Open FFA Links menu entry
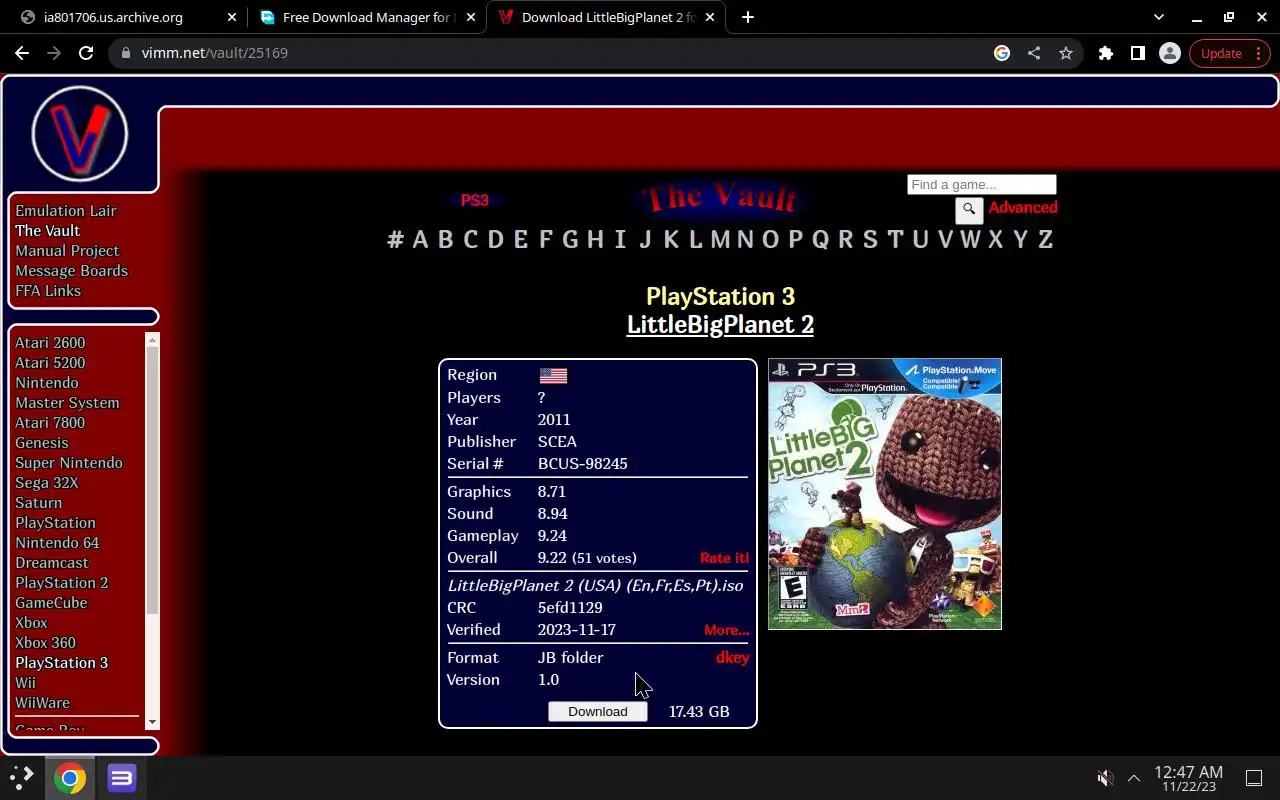 pyautogui.click(x=48, y=290)
